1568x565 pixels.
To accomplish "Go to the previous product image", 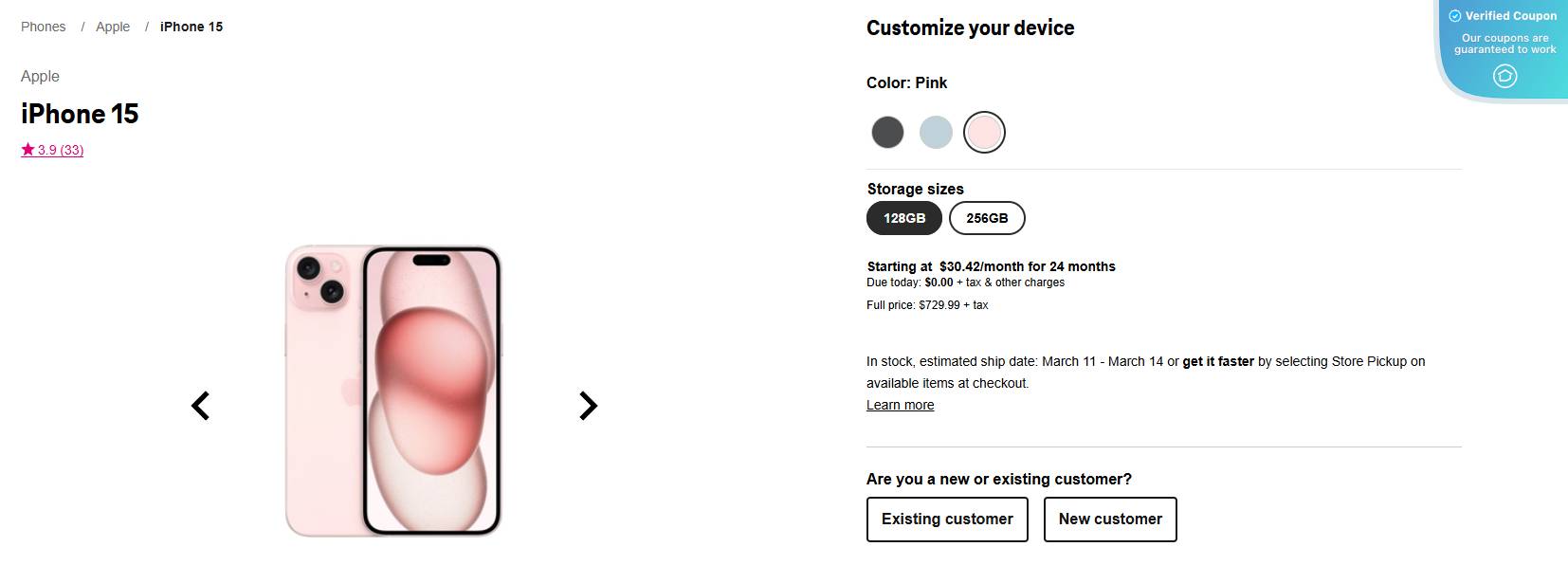I will pos(200,405).
